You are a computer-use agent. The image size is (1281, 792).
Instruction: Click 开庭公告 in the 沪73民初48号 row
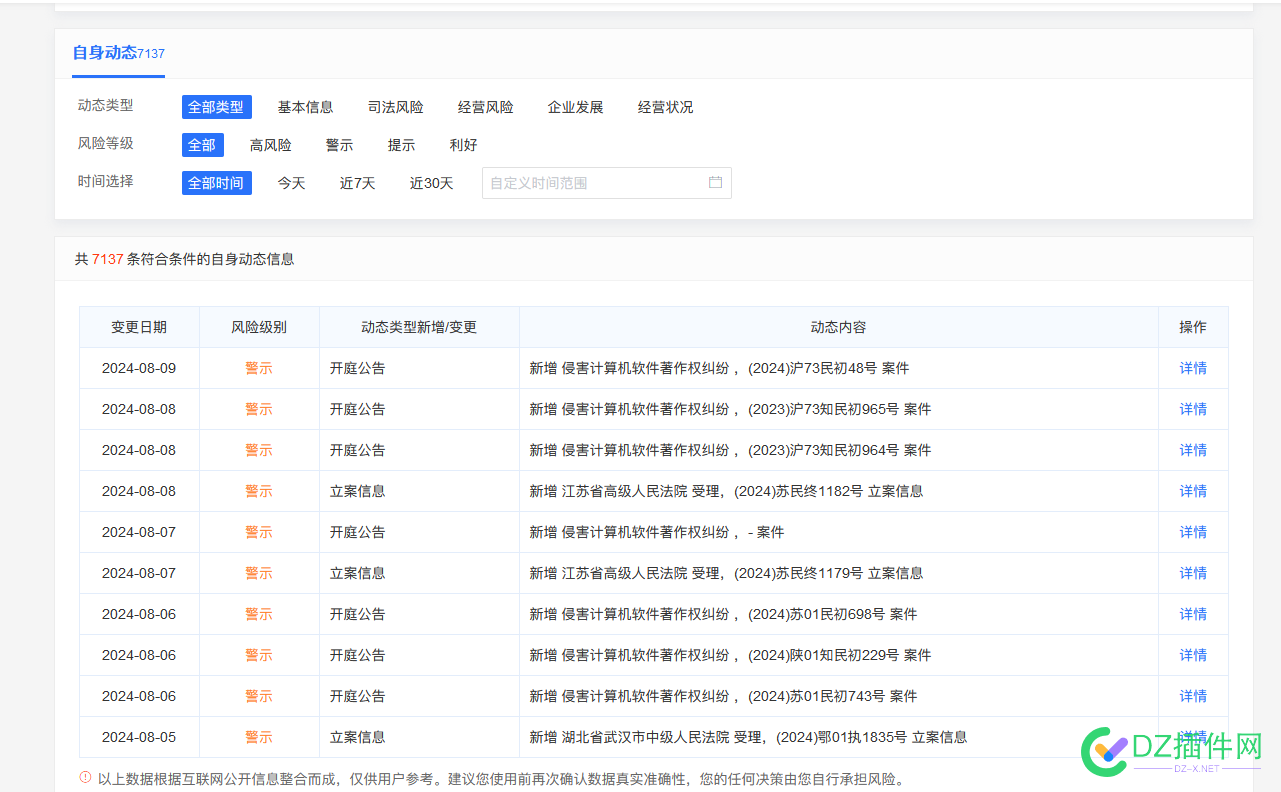click(x=358, y=368)
